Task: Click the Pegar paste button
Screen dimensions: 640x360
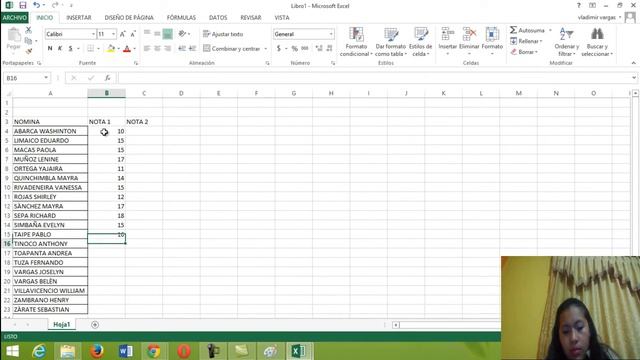Action: [13, 39]
